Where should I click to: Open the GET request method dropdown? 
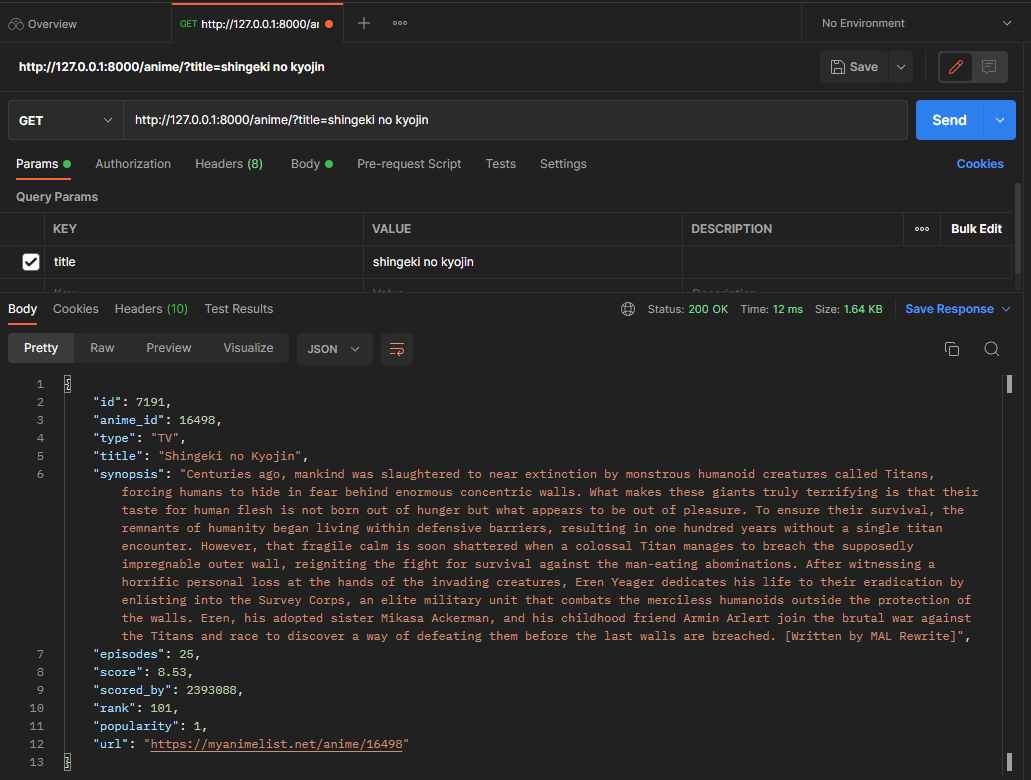click(x=65, y=119)
